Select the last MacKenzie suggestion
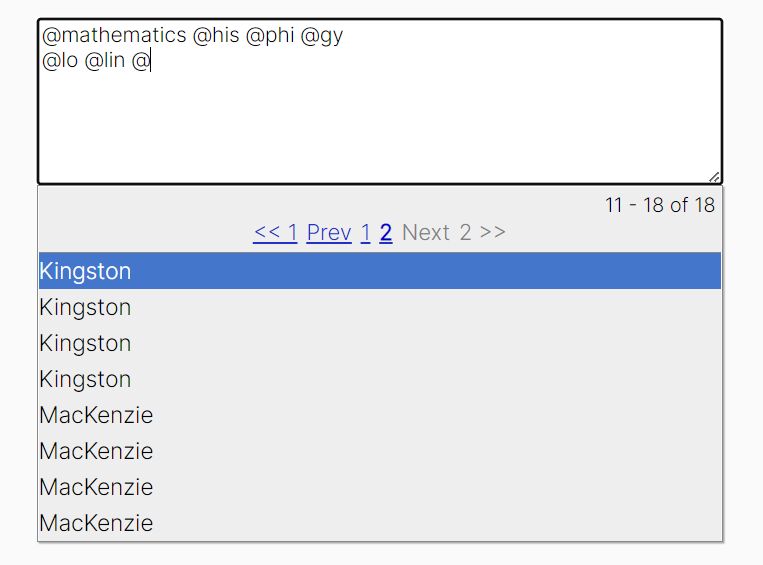The width and height of the screenshot is (763, 565). (x=380, y=523)
